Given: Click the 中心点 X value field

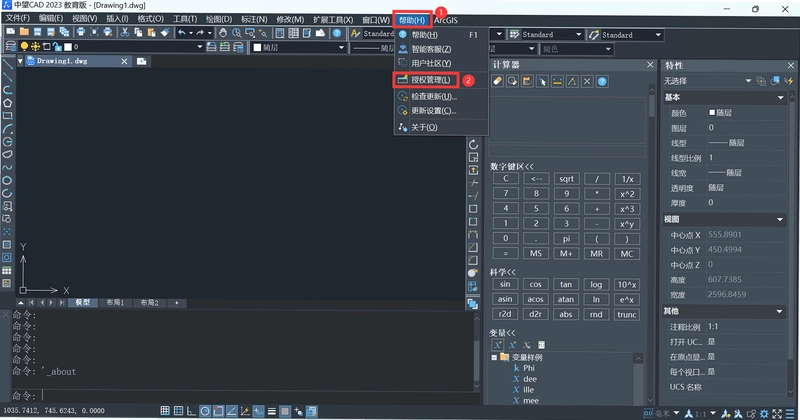Looking at the screenshot, I should (x=746, y=235).
